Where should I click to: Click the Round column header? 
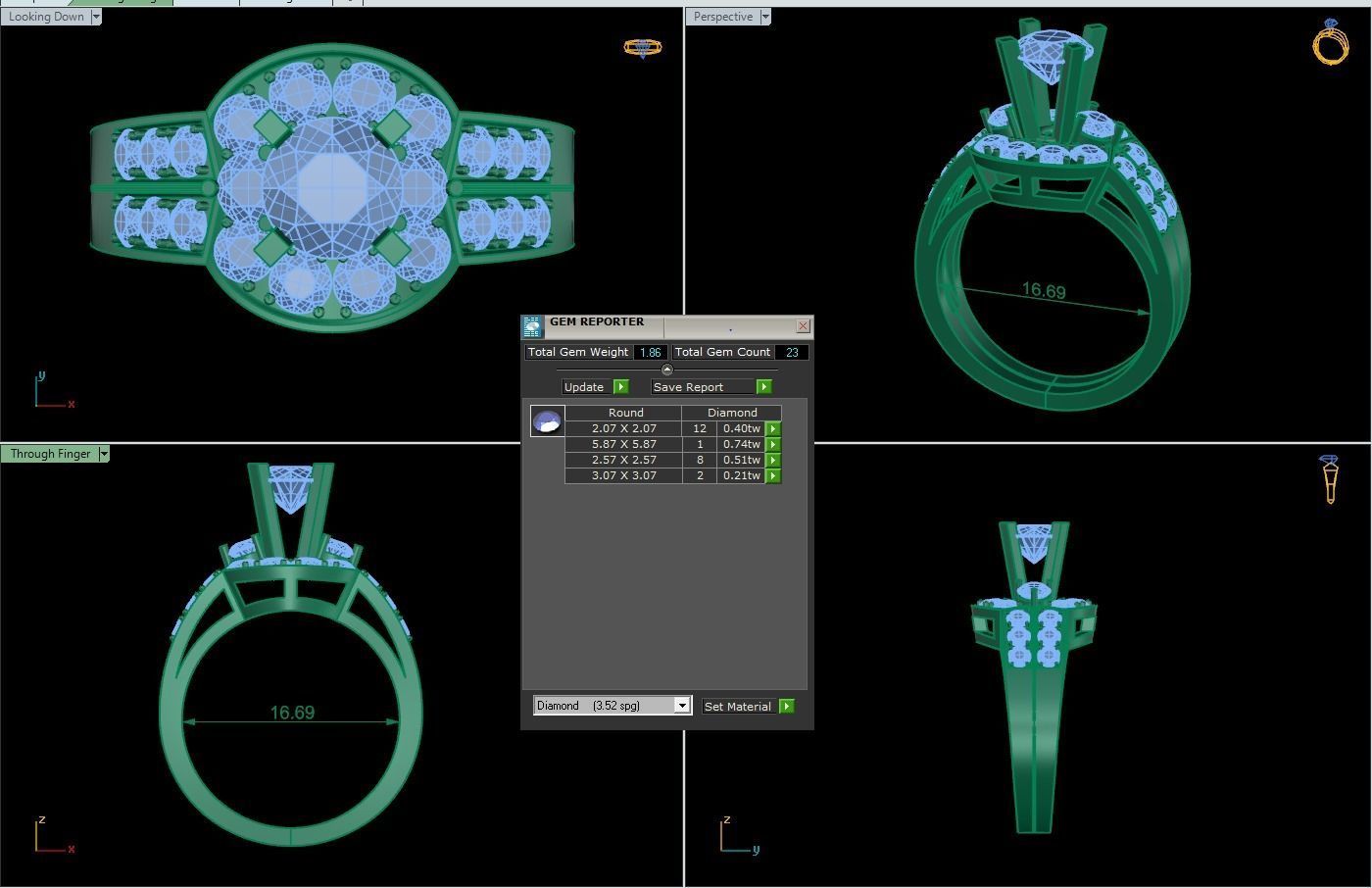point(624,413)
